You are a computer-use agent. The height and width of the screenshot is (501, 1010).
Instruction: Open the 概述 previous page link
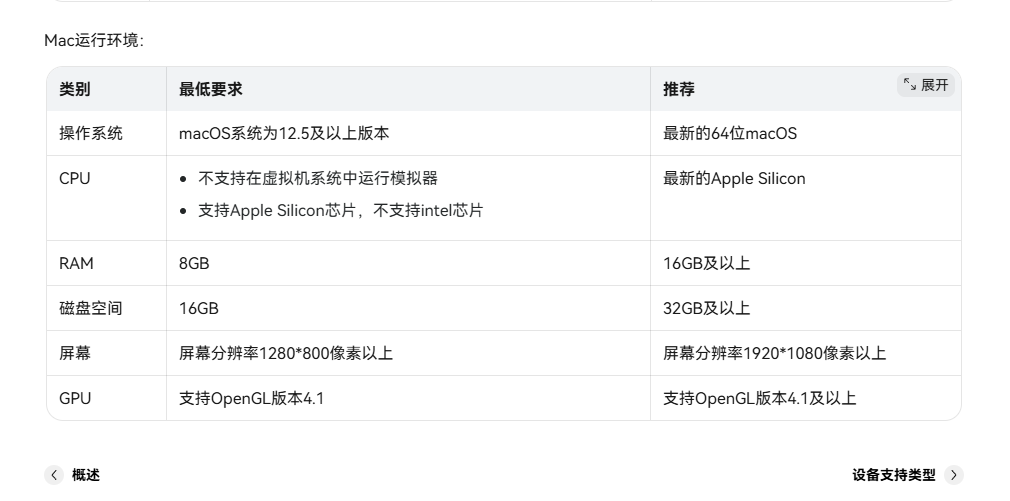pos(85,475)
